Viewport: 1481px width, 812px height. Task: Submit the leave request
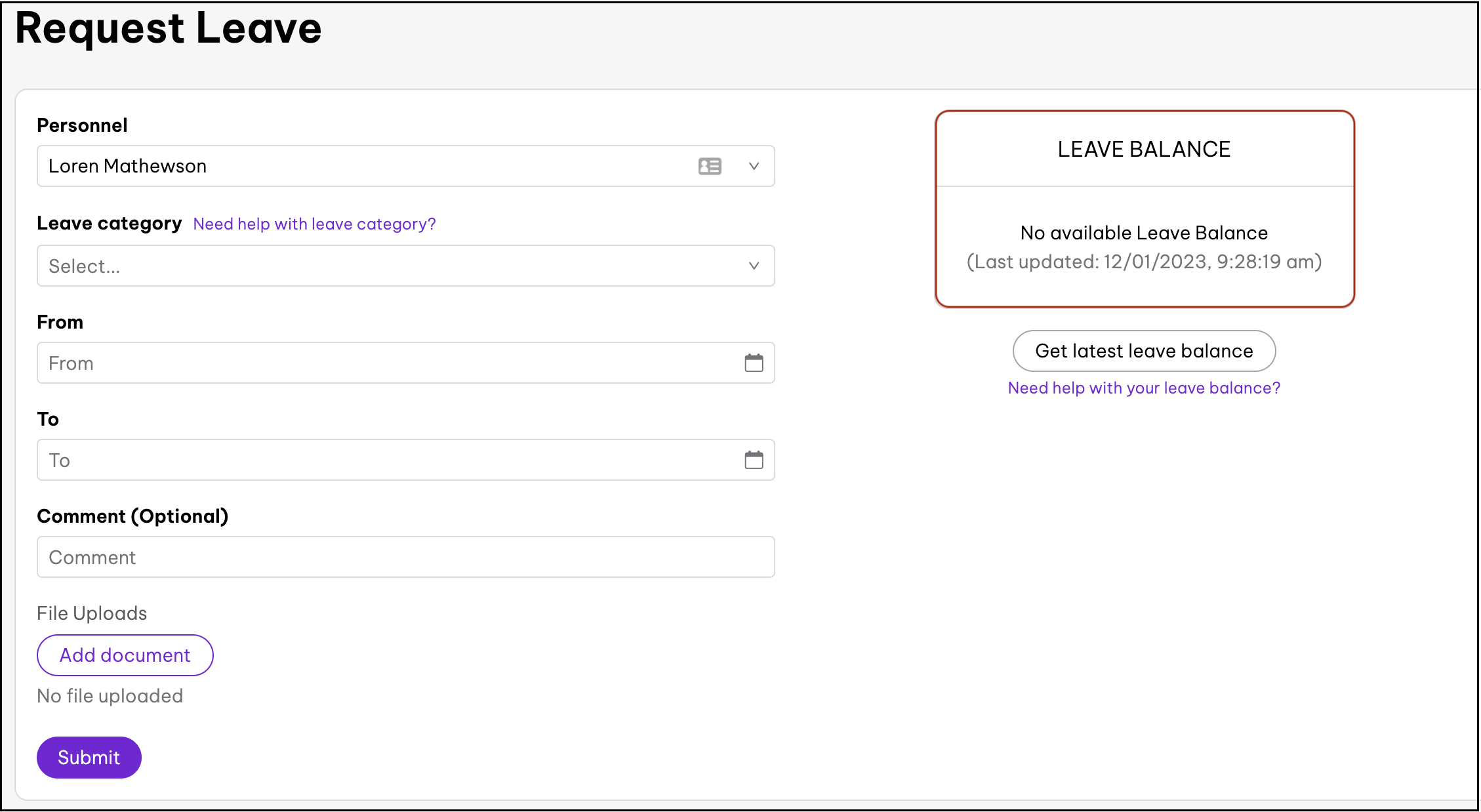coord(89,757)
